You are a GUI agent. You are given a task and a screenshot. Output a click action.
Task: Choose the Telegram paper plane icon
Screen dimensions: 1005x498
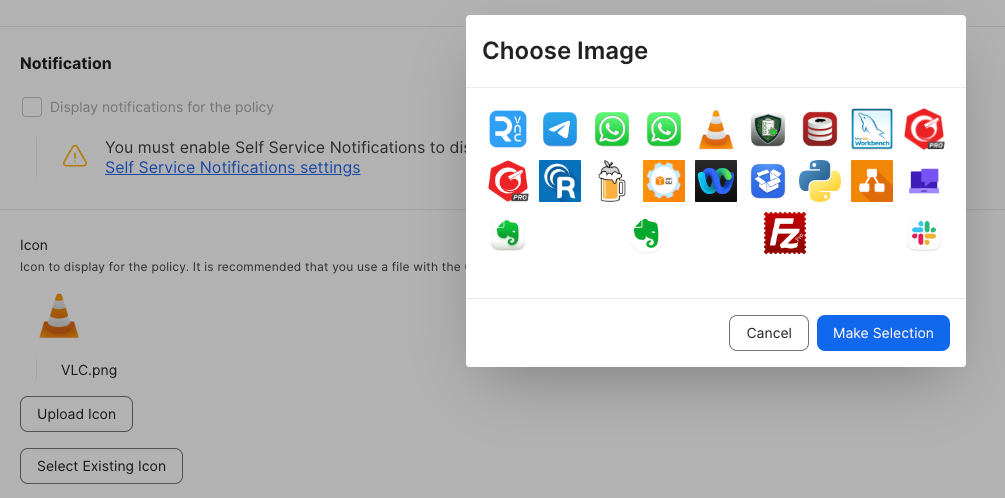tap(560, 129)
